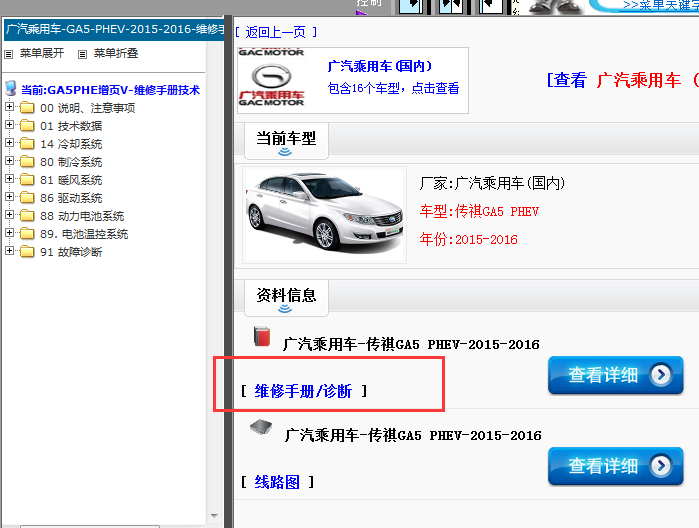The height and width of the screenshot is (528, 699).
Task: Click the GAC MOTOR brand logo
Action: (x=271, y=78)
